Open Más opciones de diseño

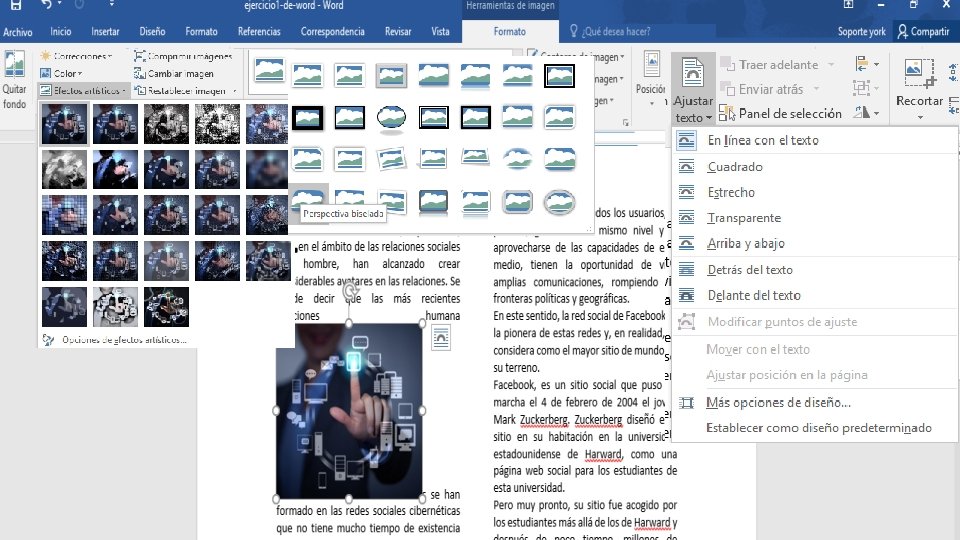coord(815,403)
